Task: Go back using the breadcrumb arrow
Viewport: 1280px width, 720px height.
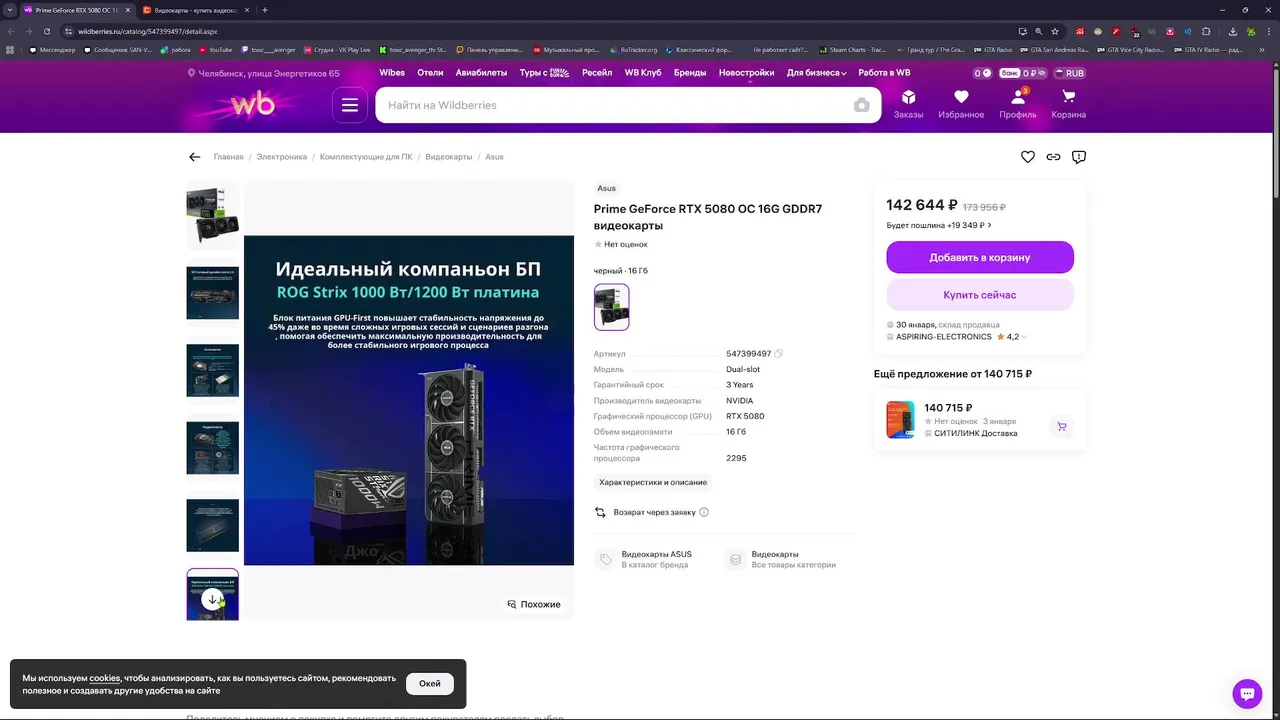Action: click(195, 157)
